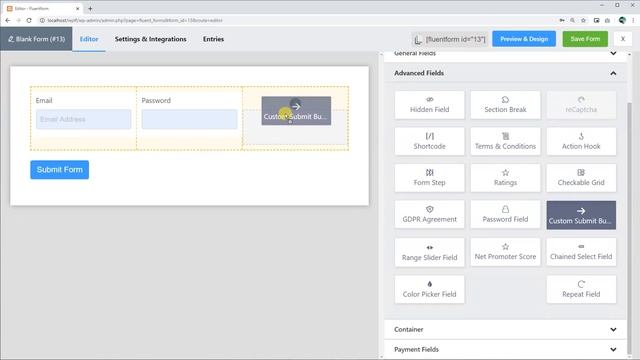Click the Email Address input field
640x360 pixels.
(84, 119)
